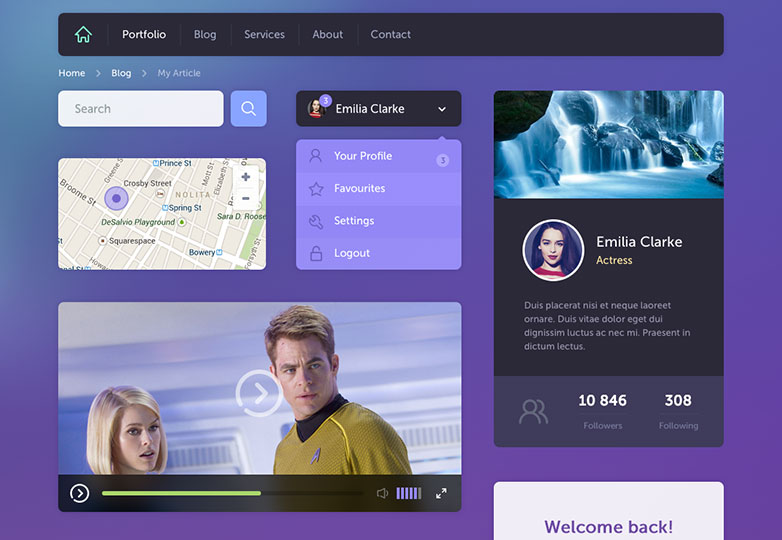Choose Logout in the user menu

352,253
